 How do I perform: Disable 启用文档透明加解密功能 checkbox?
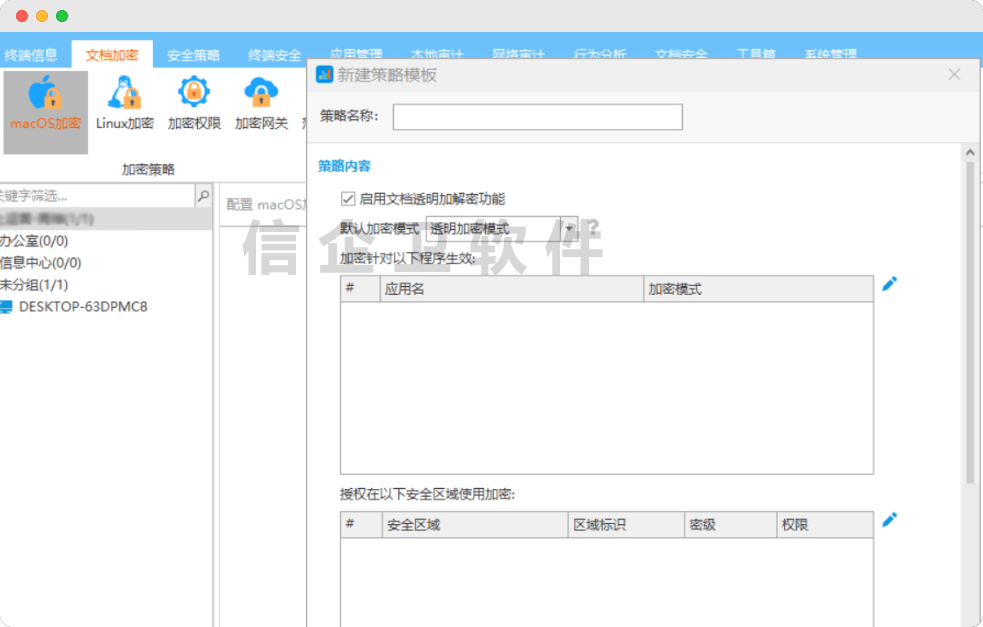(347, 198)
